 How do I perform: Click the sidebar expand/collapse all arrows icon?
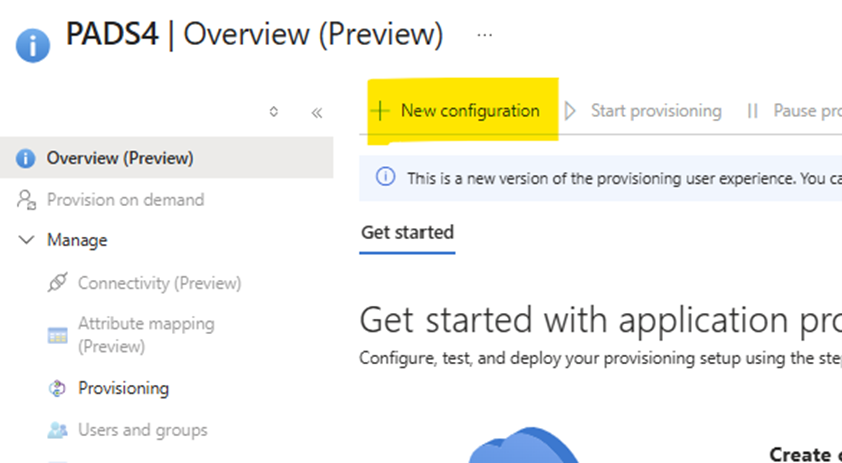coord(274,112)
